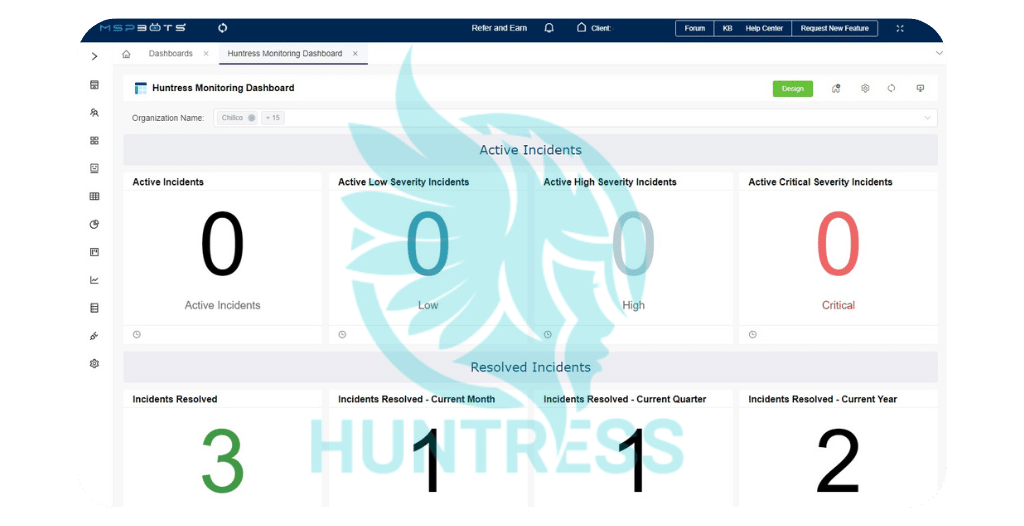The image size is (1024, 526).
Task: Click the Resolved Incidents section header
Action: pos(530,367)
